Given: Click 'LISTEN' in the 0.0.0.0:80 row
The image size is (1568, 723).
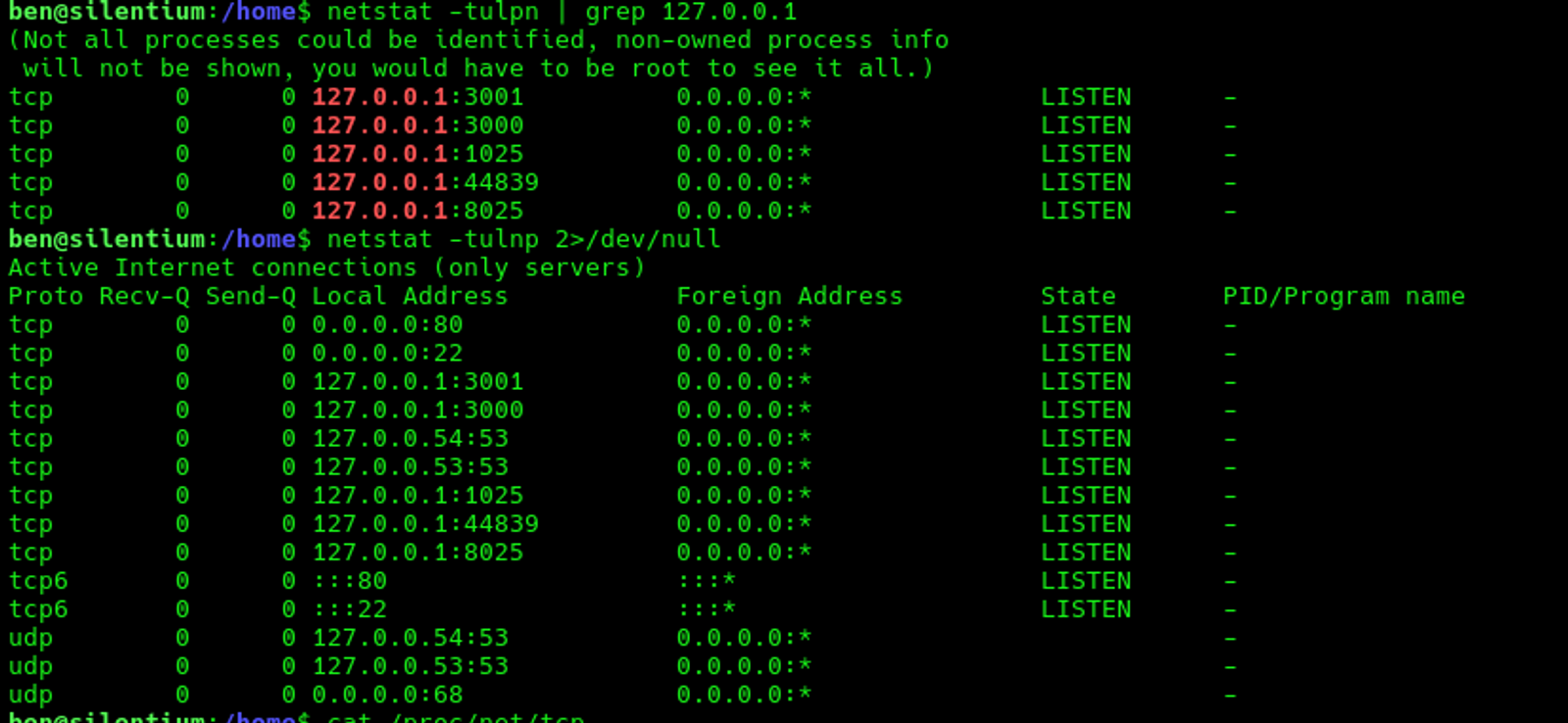Looking at the screenshot, I should [1086, 324].
